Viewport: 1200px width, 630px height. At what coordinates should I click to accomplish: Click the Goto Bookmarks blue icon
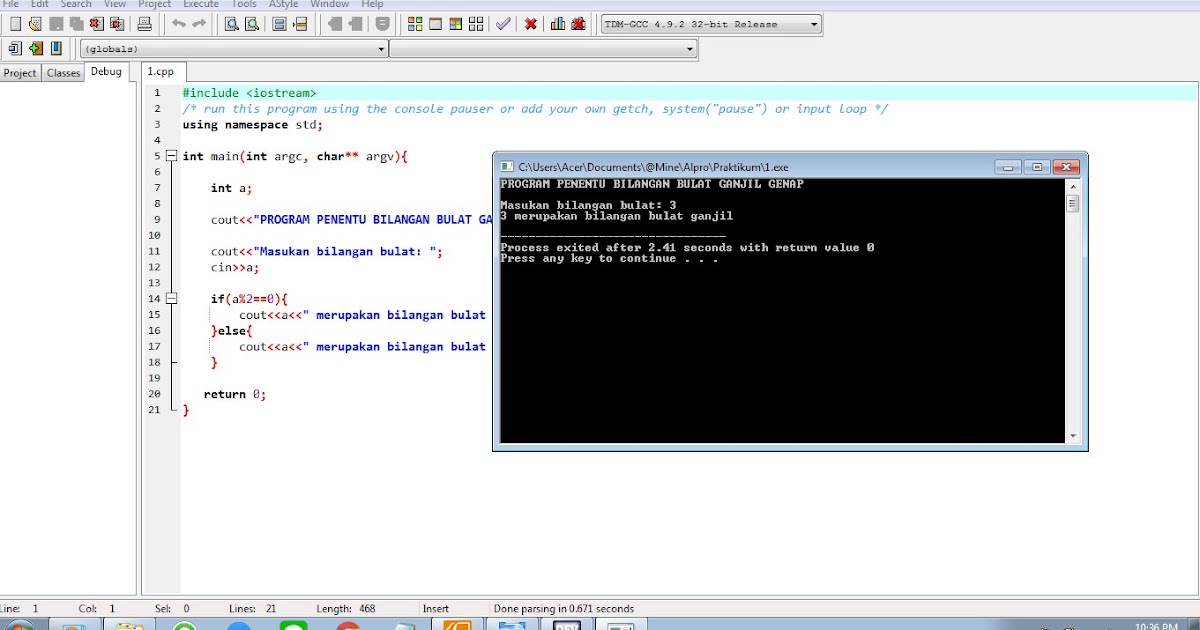click(56, 48)
